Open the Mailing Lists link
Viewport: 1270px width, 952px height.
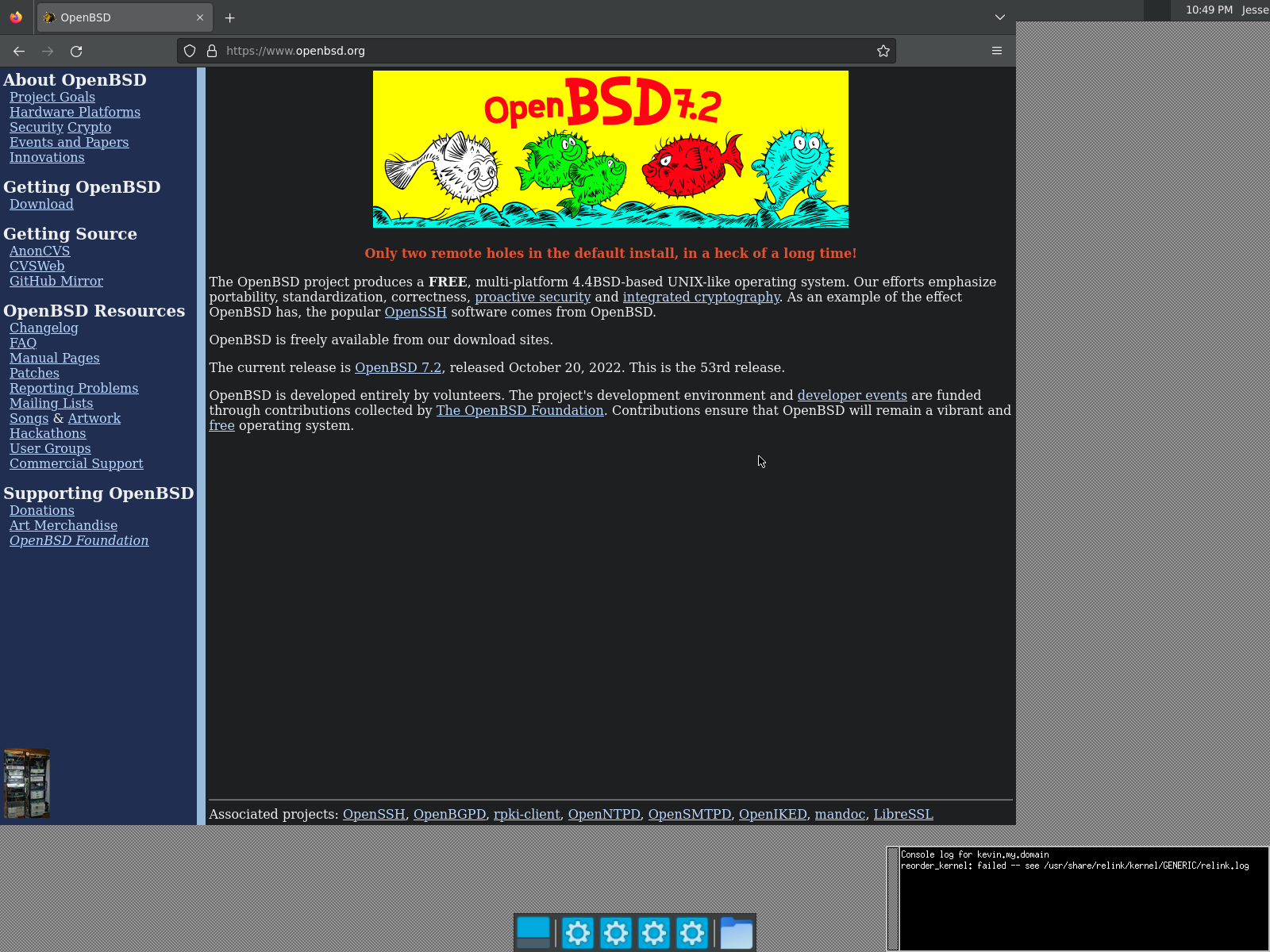[52, 403]
